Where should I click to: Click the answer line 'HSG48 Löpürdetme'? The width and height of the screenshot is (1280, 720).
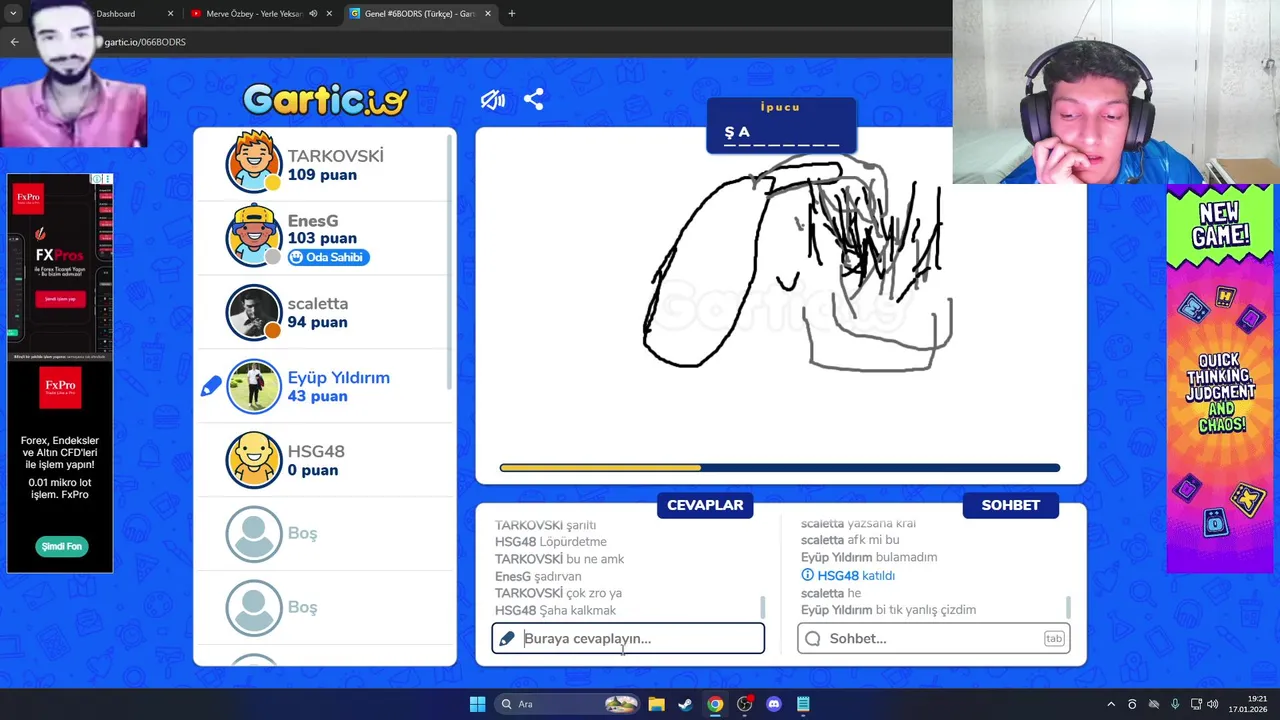pos(551,542)
